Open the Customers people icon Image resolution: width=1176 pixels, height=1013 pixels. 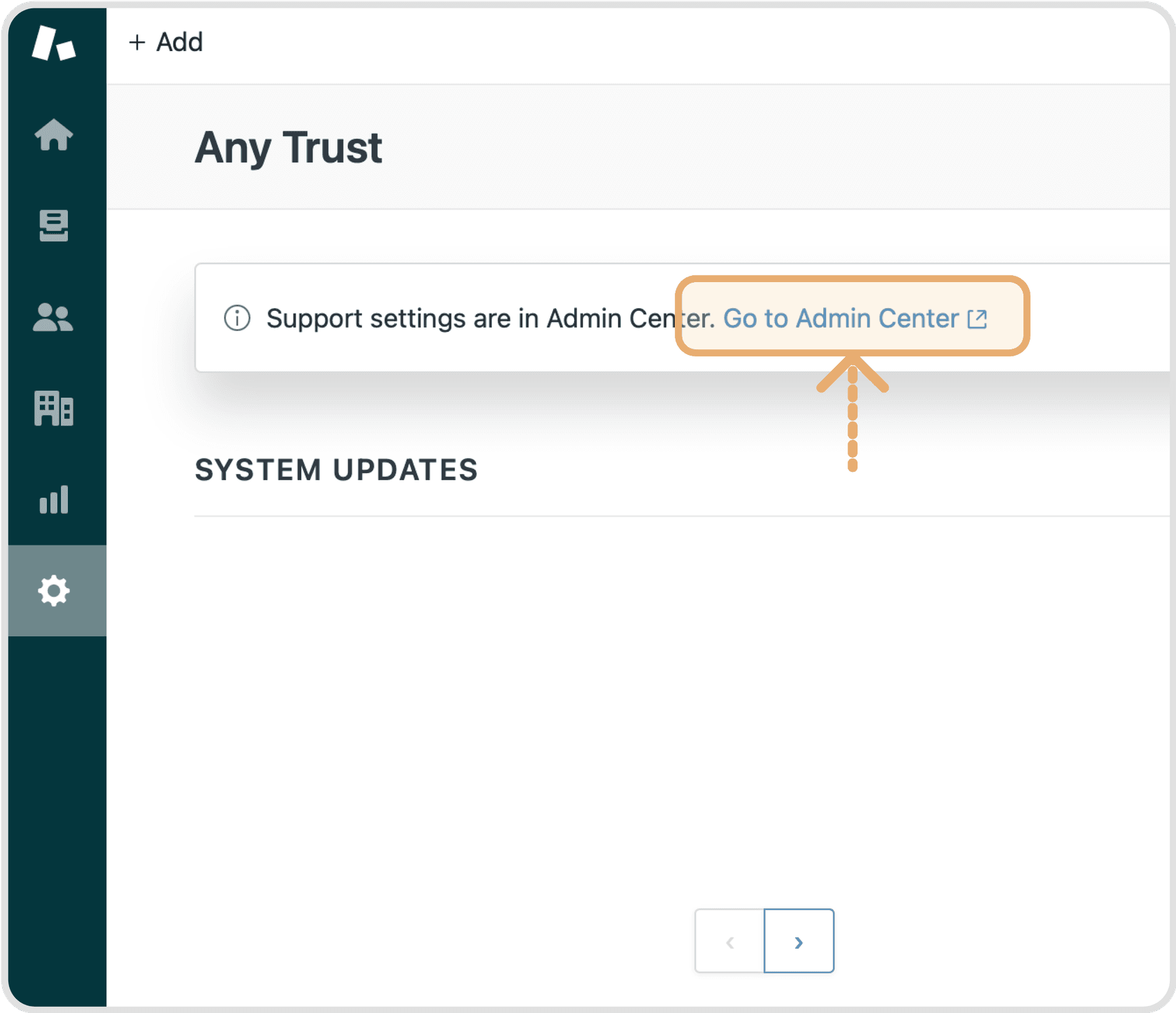pyautogui.click(x=53, y=317)
